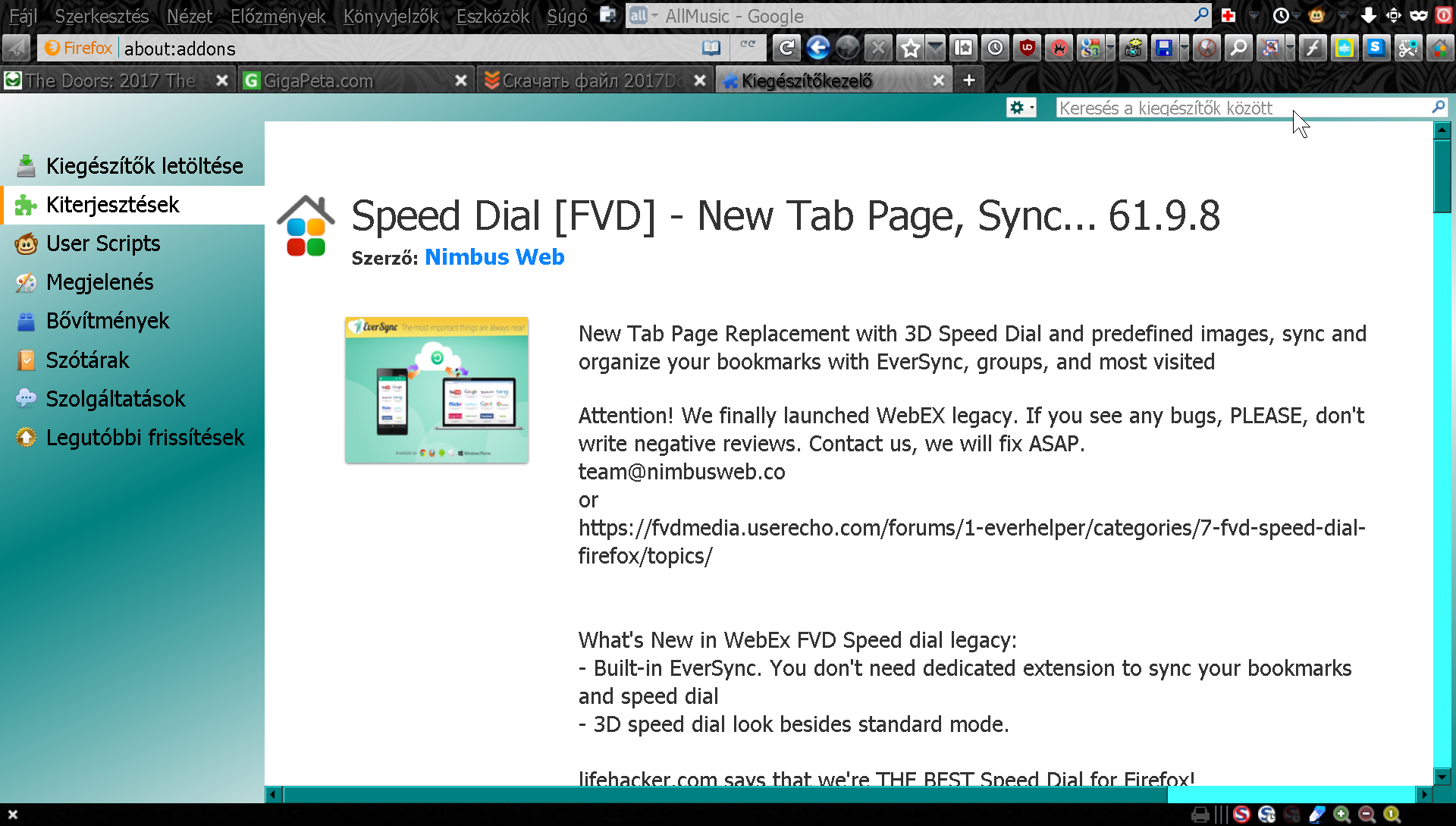Open the Fájl menu

(23, 16)
